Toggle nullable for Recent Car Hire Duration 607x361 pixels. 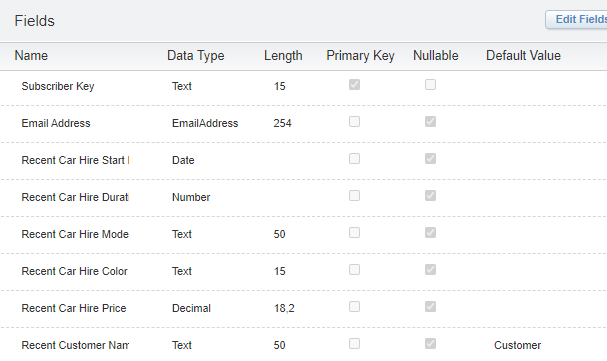430,195
